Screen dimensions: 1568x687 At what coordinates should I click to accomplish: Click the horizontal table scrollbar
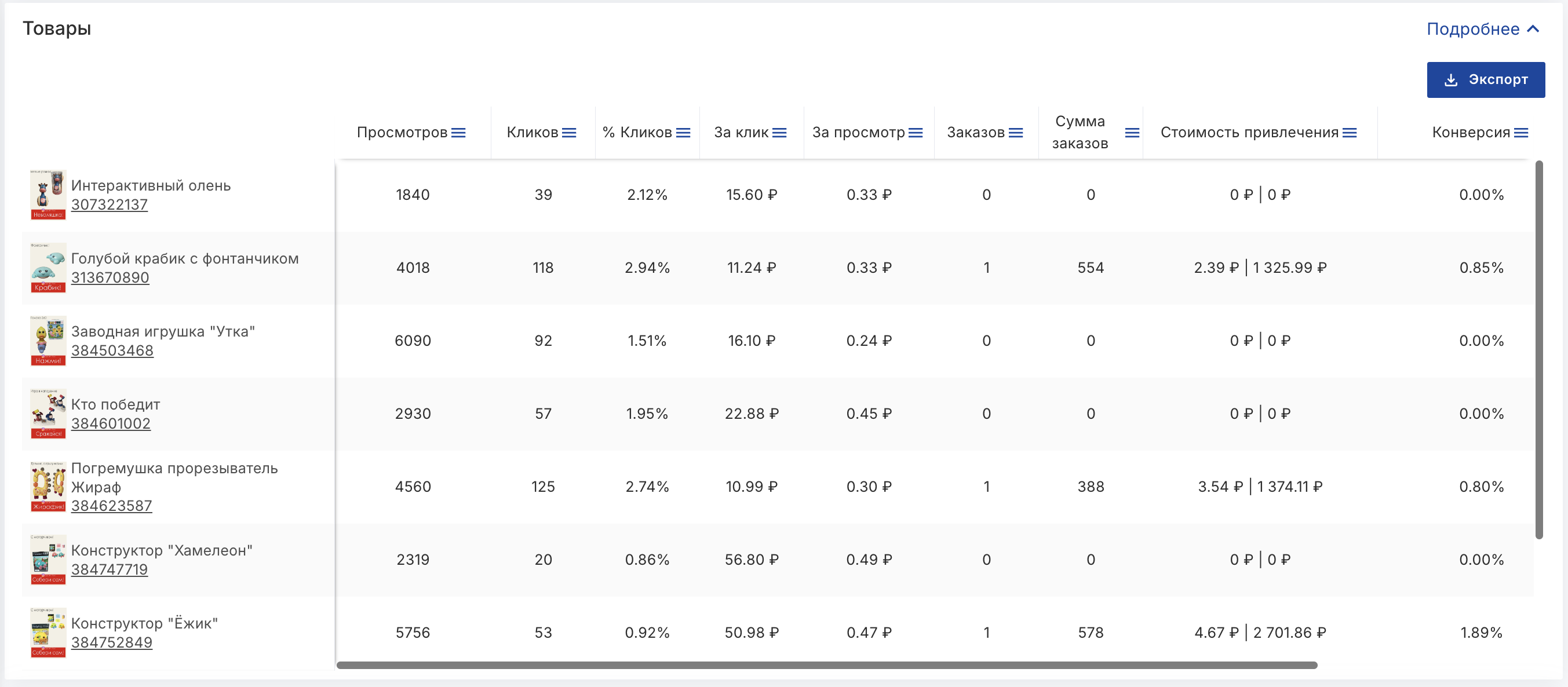click(827, 665)
